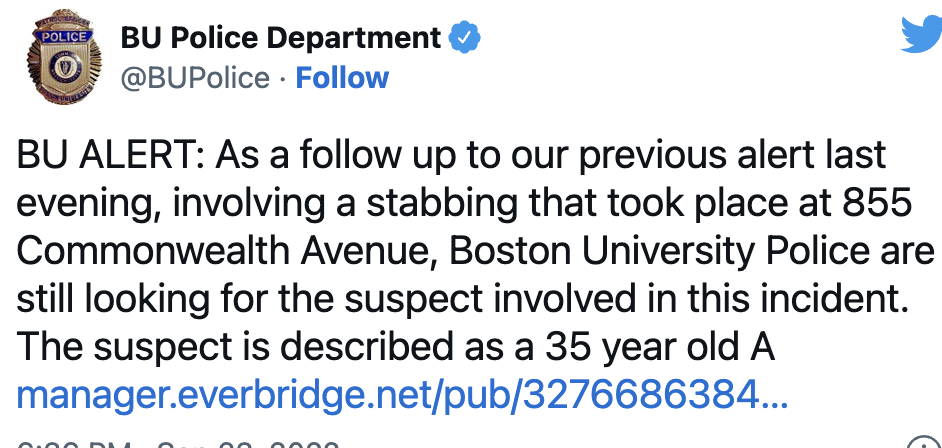Click the "Commonwealth Avenue" text
This screenshot has height=448, width=942.
(226, 252)
